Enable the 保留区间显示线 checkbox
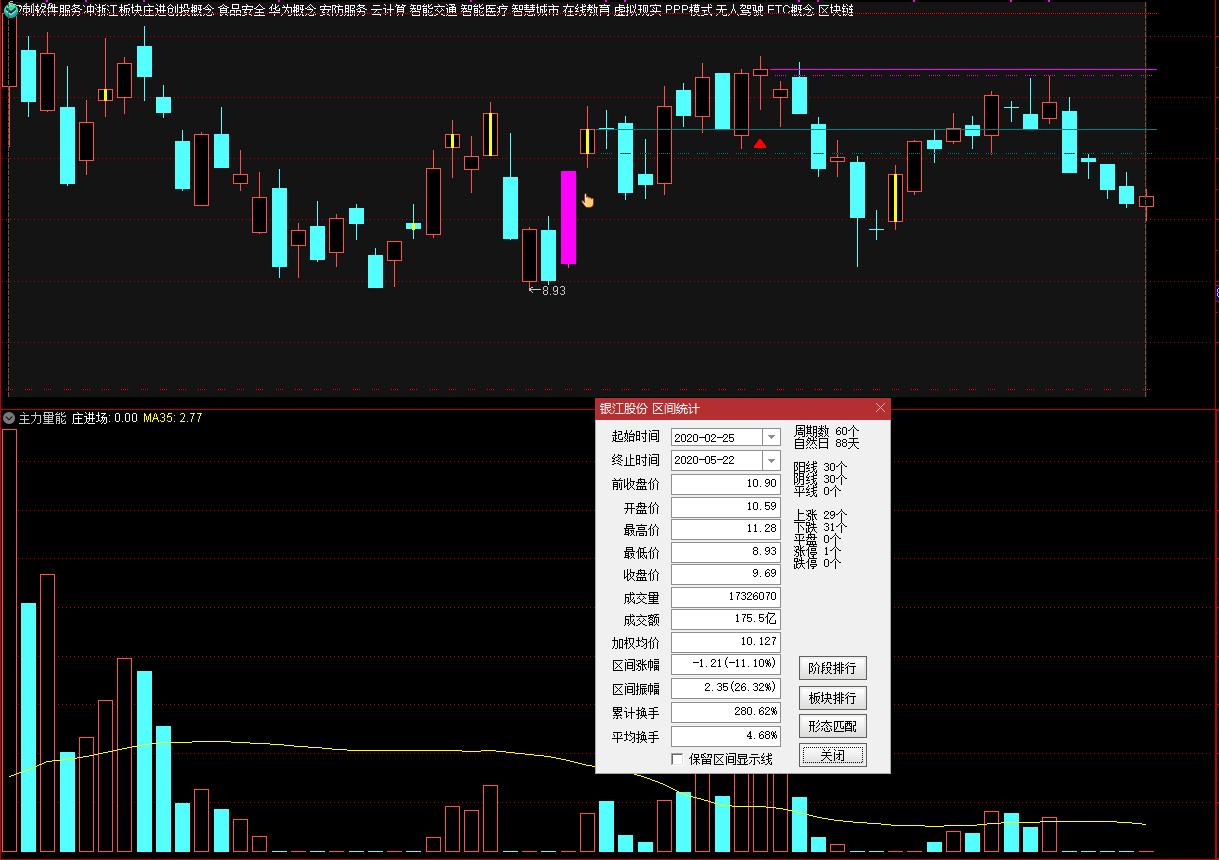 tap(678, 759)
